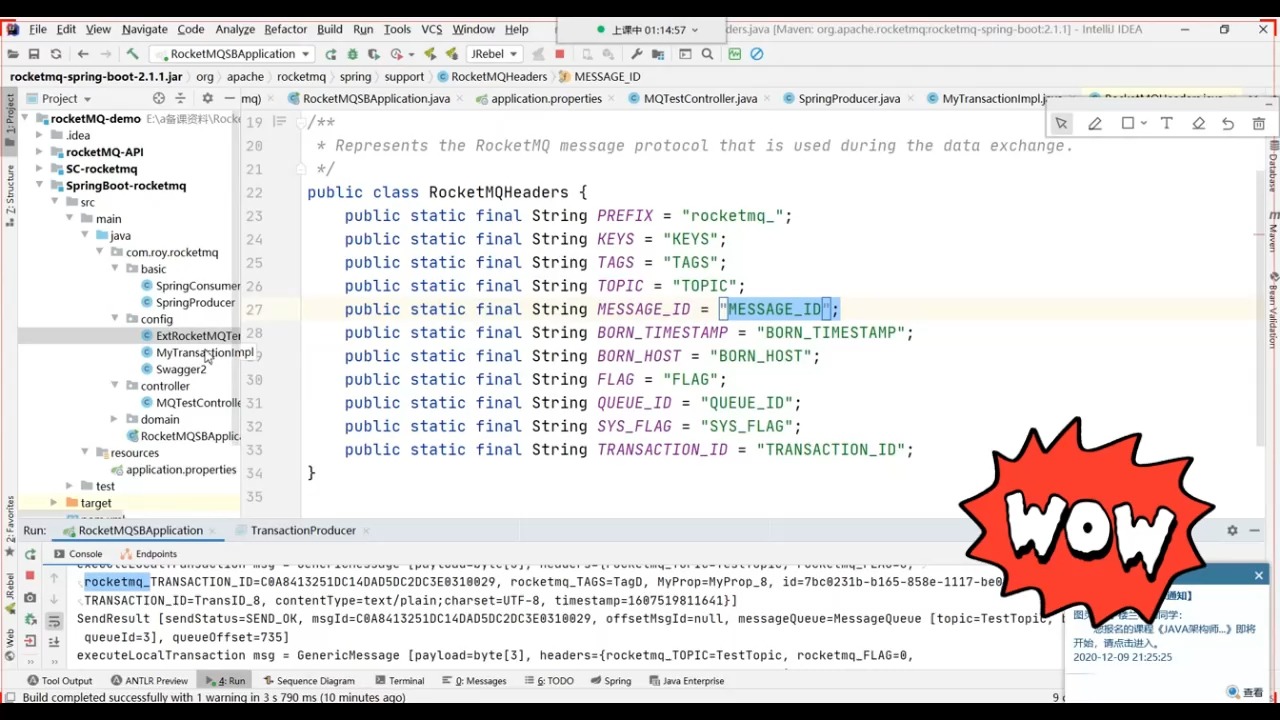Switch to the Console tab
Image resolution: width=1280 pixels, height=720 pixels.
tap(78, 554)
